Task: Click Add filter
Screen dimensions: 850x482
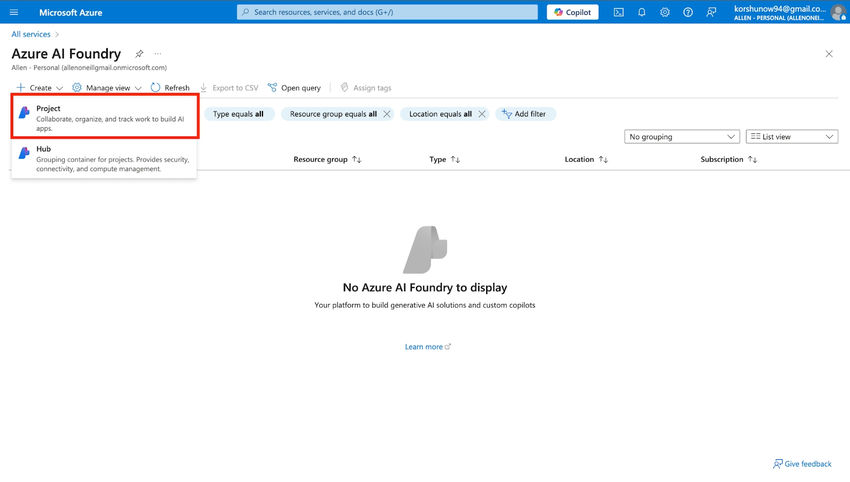Action: point(524,114)
